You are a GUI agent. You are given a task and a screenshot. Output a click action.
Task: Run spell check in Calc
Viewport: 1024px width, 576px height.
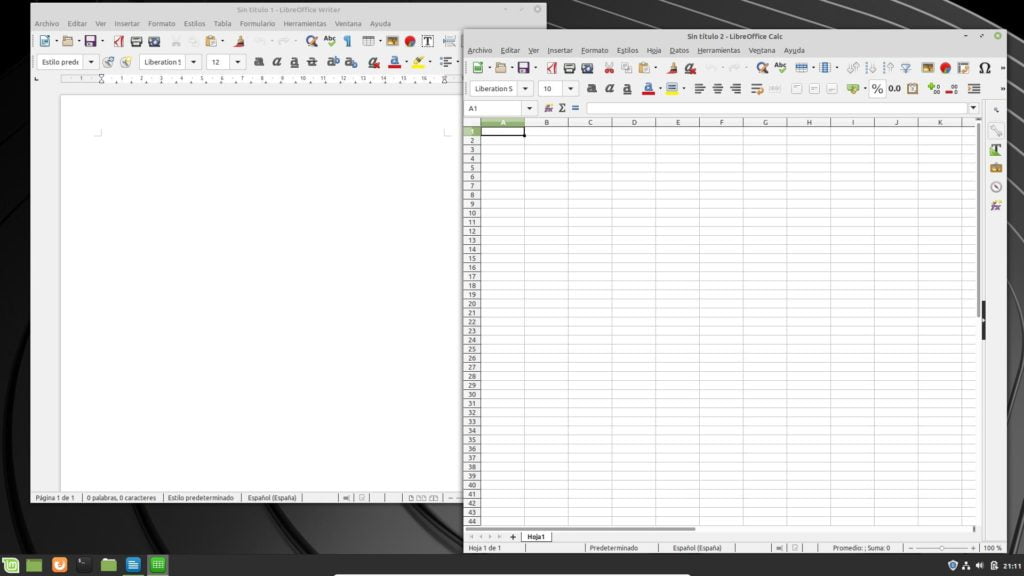780,68
